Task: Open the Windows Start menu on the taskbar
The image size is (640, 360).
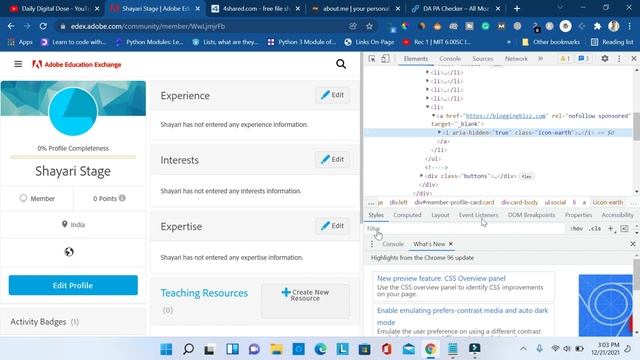Action: [166, 349]
